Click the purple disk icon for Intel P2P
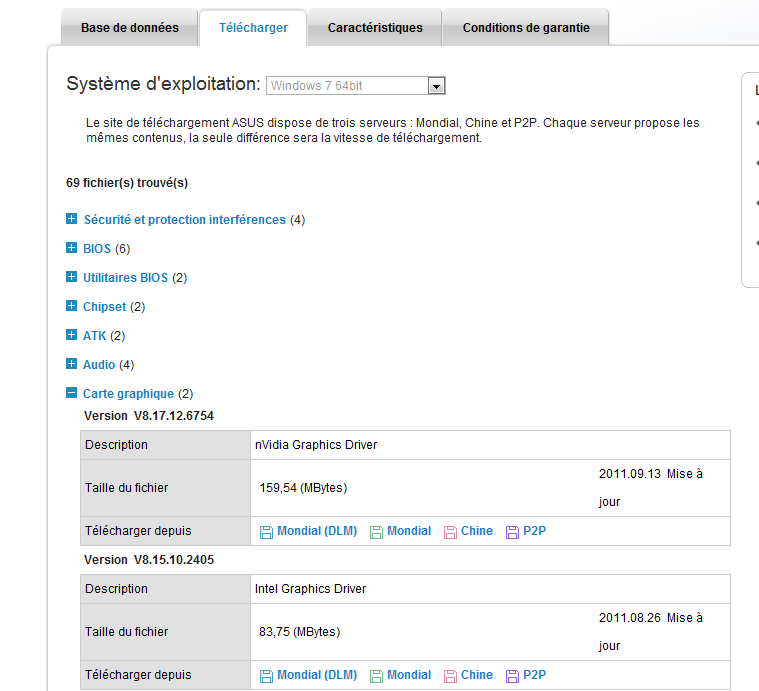Screen dimensions: 759x691 512,676
